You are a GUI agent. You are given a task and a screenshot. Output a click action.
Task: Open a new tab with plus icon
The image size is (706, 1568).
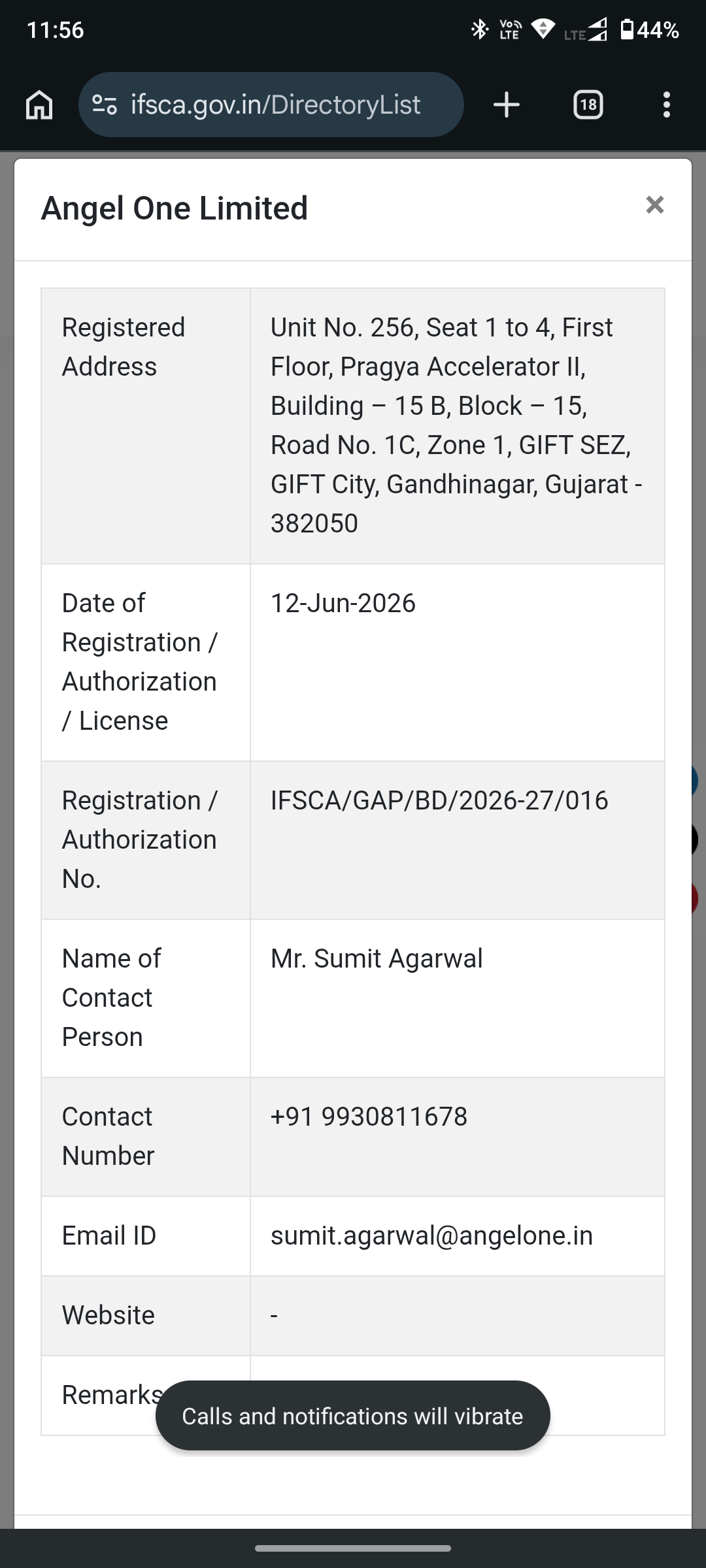(507, 105)
